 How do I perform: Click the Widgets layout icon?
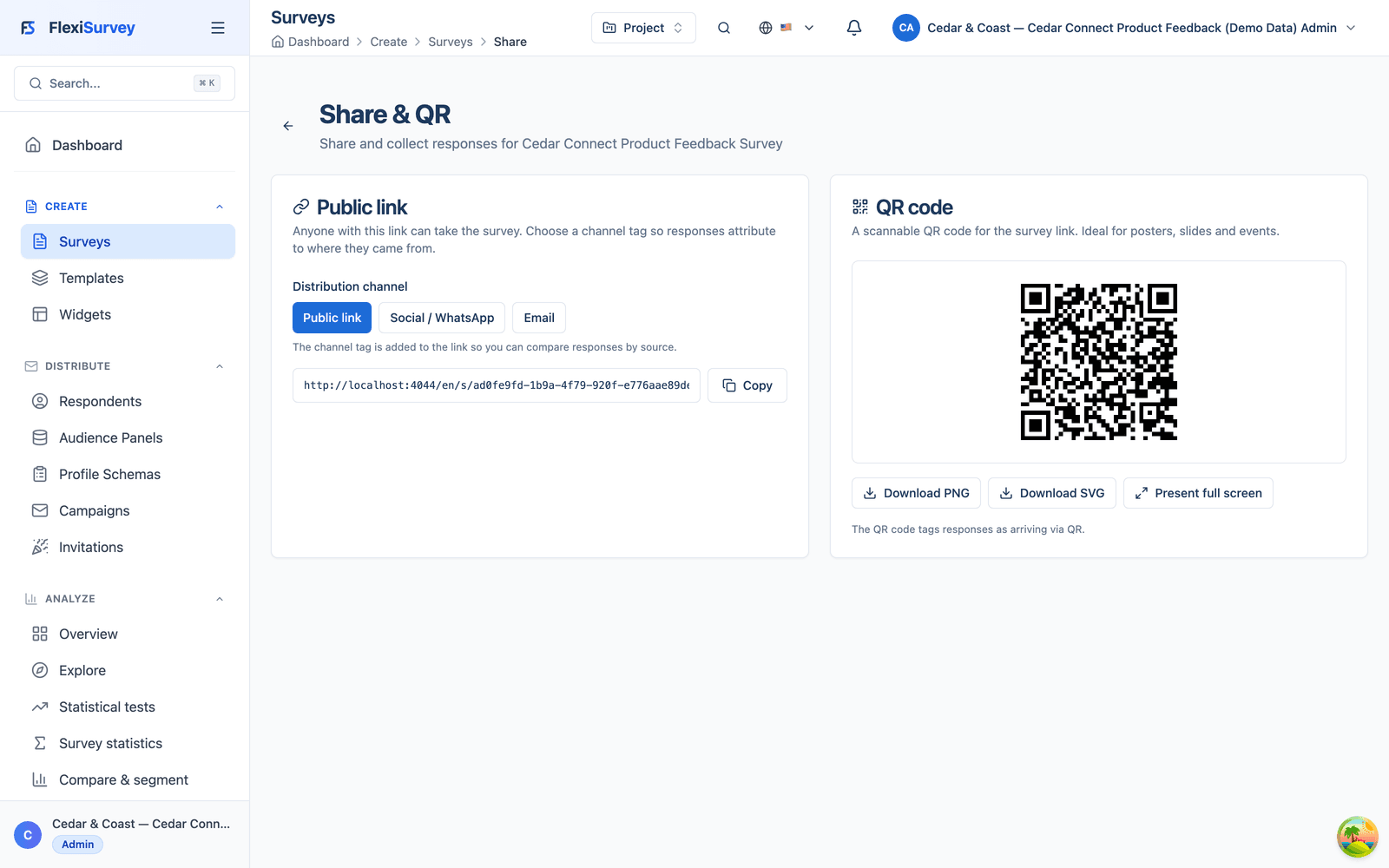[x=40, y=314]
